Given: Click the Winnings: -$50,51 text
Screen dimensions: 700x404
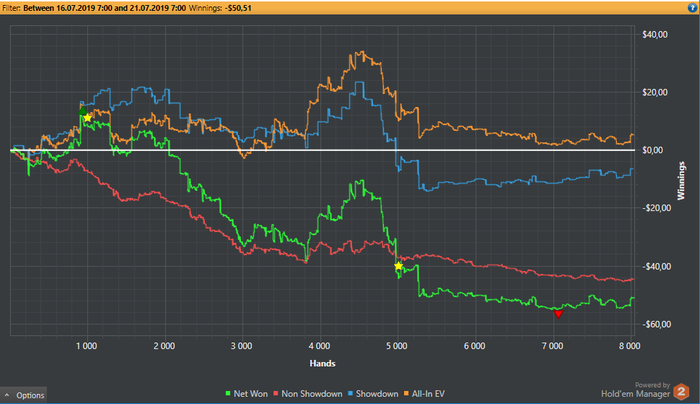Looking at the screenshot, I should coord(220,8).
